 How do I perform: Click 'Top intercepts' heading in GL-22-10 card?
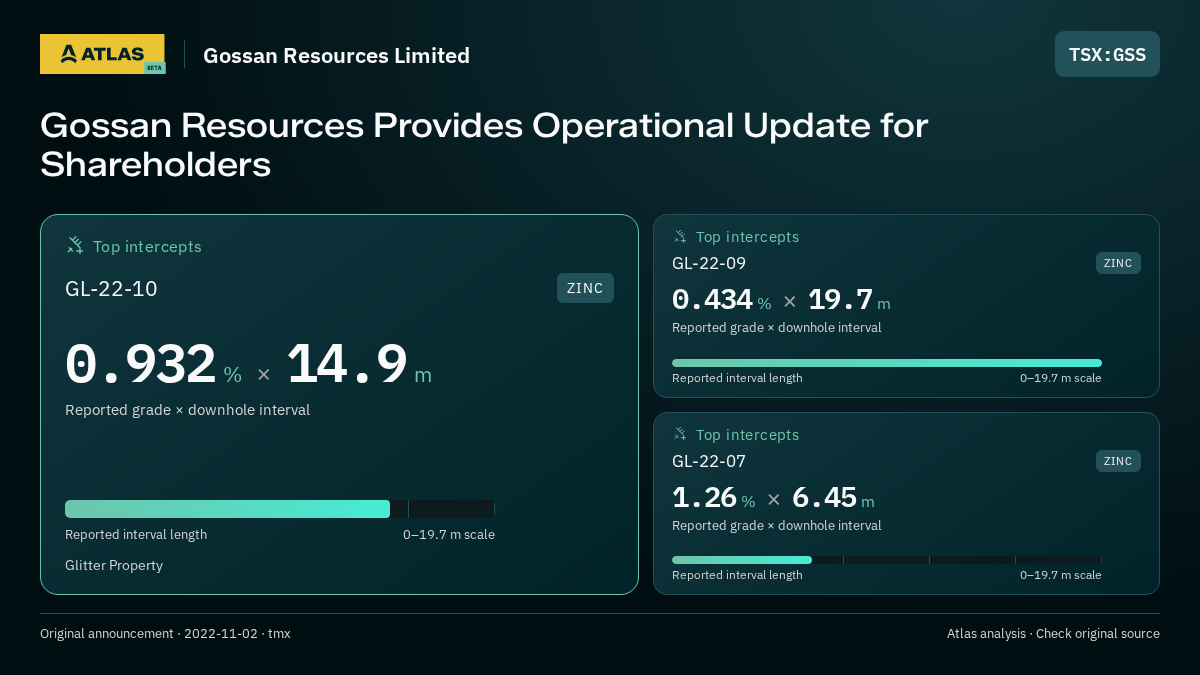point(147,246)
